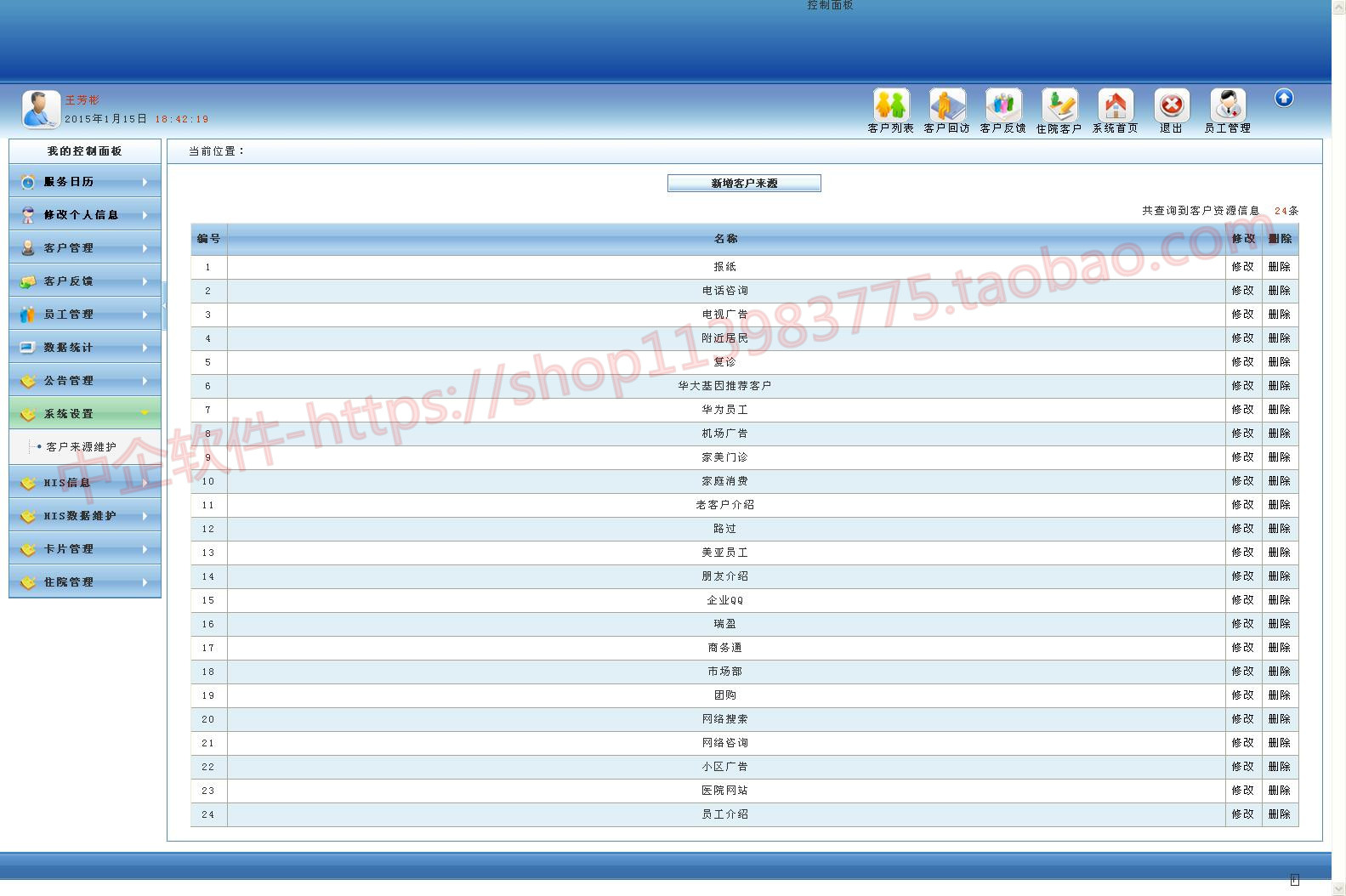Click the 商务通 name cell

coord(725,648)
